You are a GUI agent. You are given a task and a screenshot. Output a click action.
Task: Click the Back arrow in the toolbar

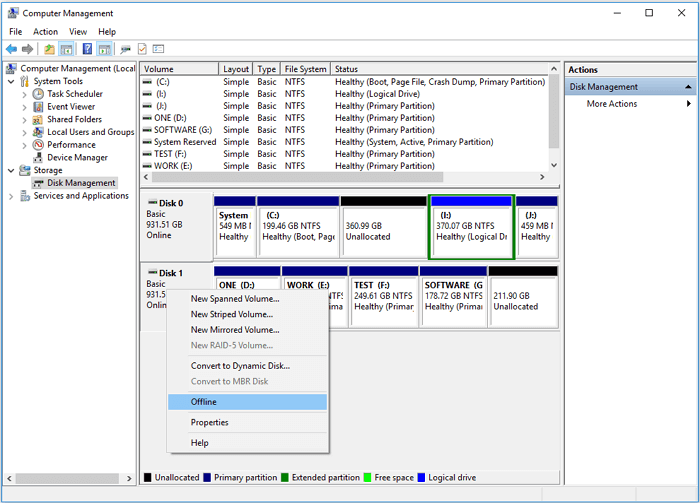tap(11, 49)
